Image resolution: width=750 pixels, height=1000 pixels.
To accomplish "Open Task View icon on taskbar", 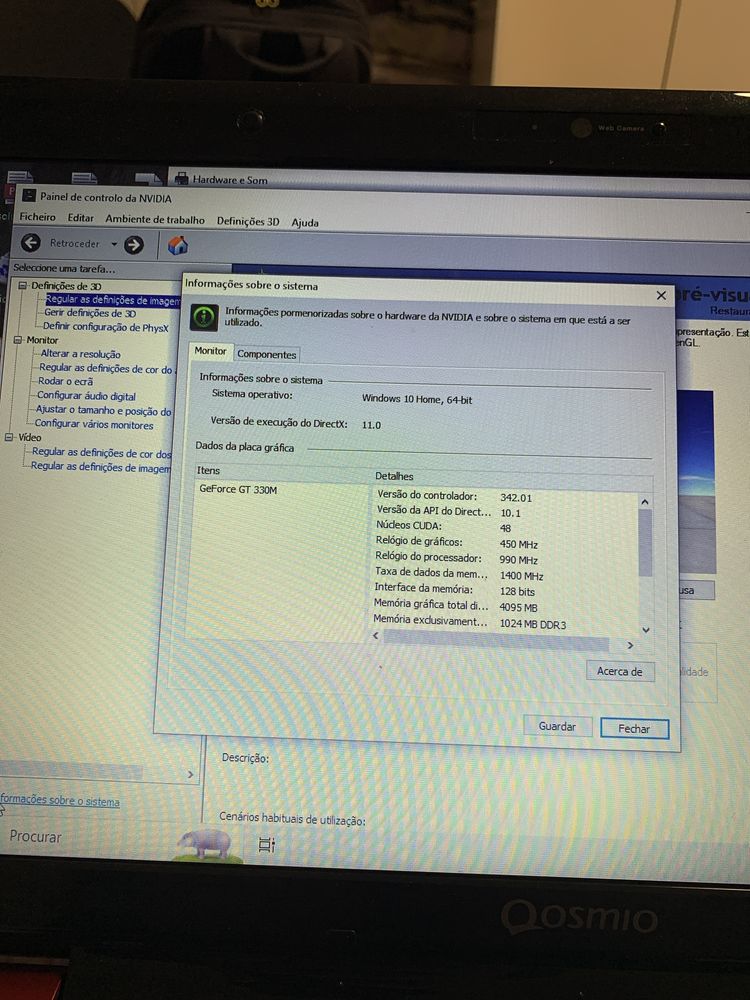I will (x=267, y=845).
